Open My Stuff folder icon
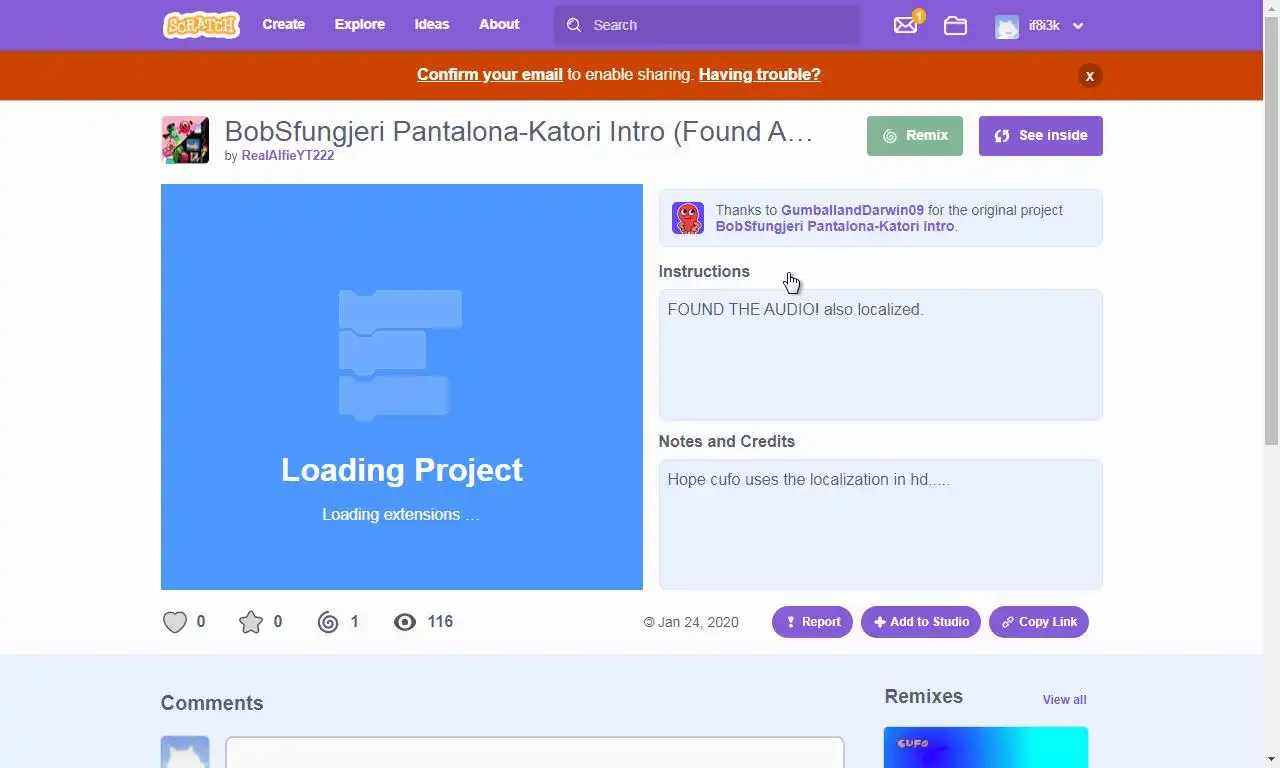 click(955, 26)
